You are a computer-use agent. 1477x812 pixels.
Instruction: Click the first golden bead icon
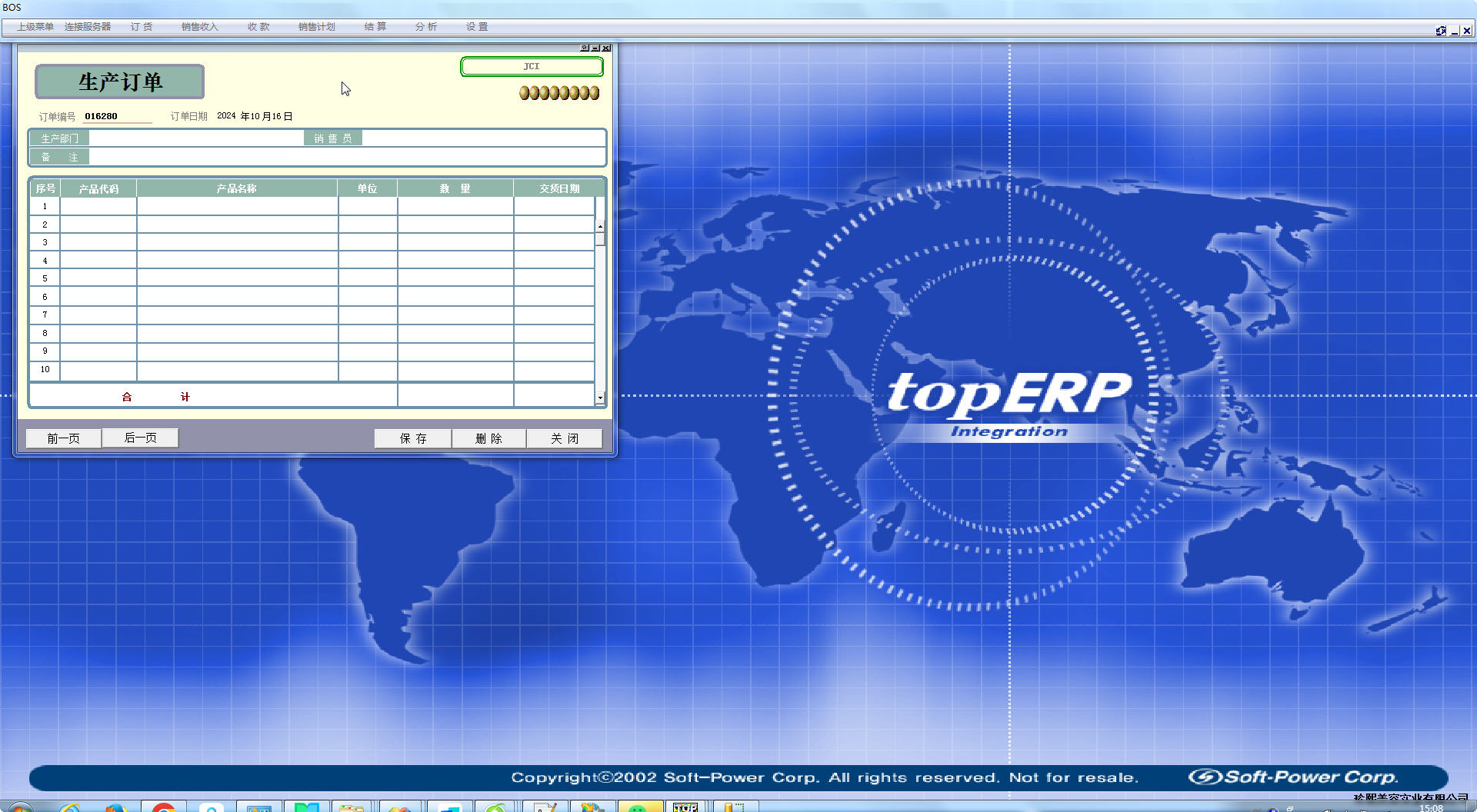[x=525, y=93]
